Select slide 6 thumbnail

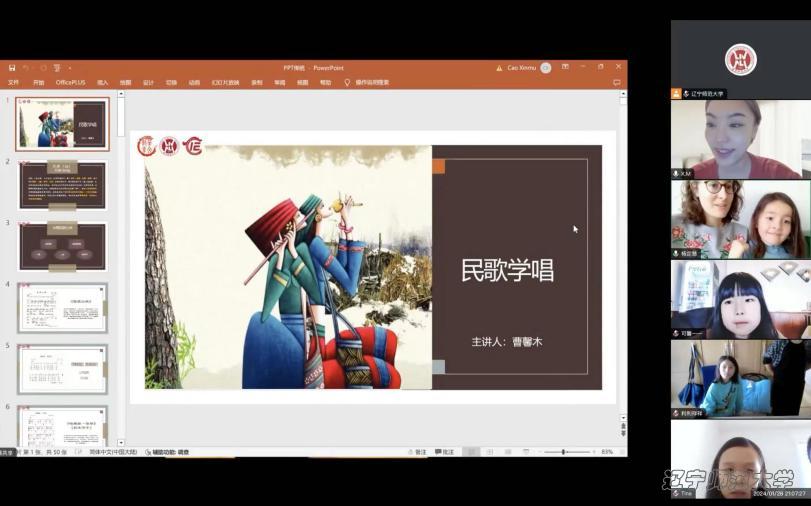(x=63, y=426)
